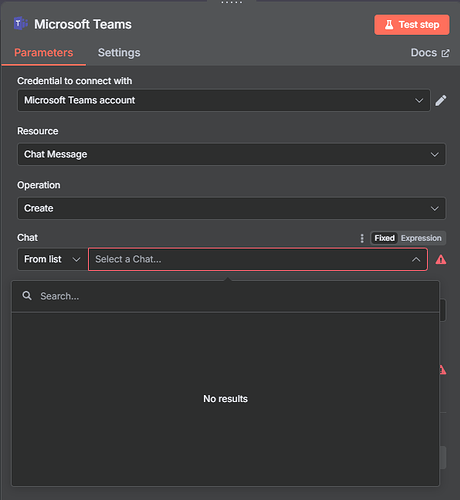Open Chat options three-dot menu
Viewport: 460px width, 500px height.
pyautogui.click(x=362, y=238)
